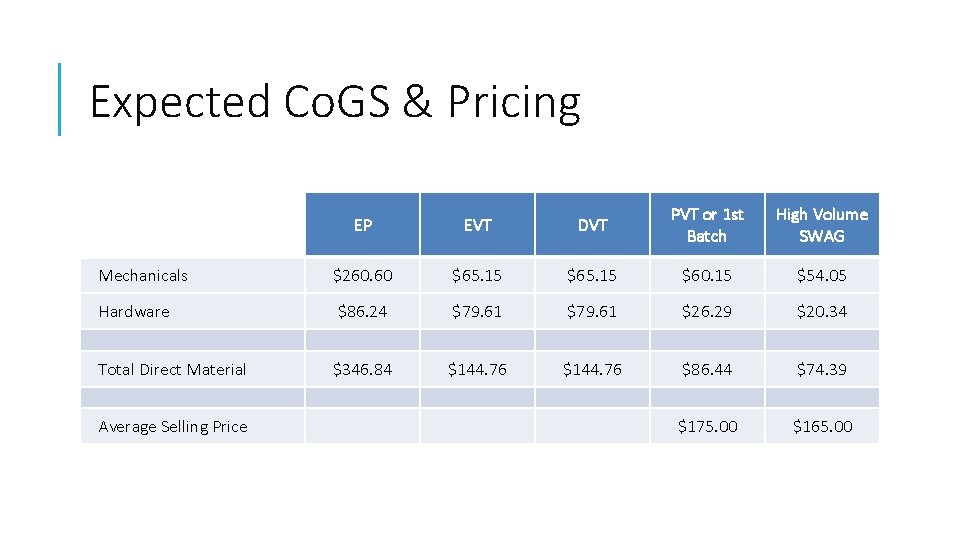The width and height of the screenshot is (960, 540).
Task: Click the Average Selling Price label
Action: tap(173, 426)
